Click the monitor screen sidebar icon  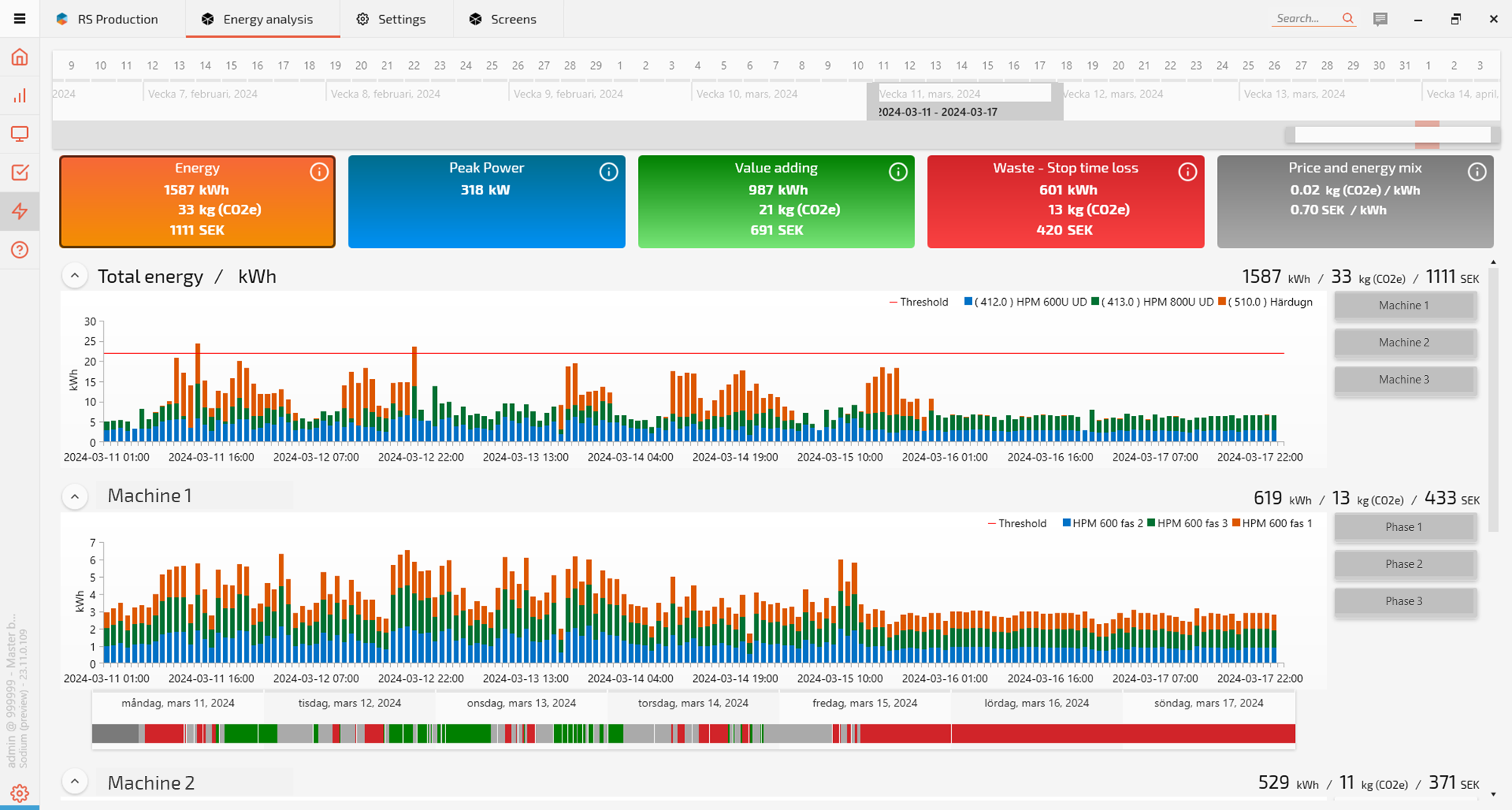(x=20, y=135)
